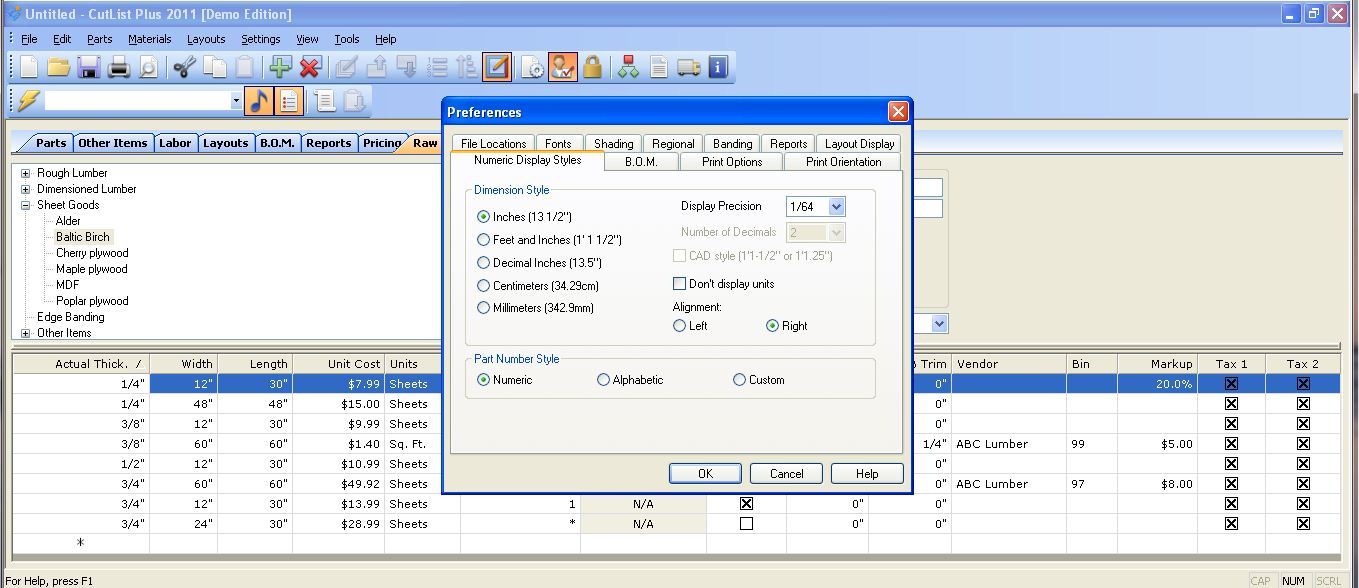
Task: Click the Cut scissors icon
Action: point(184,67)
